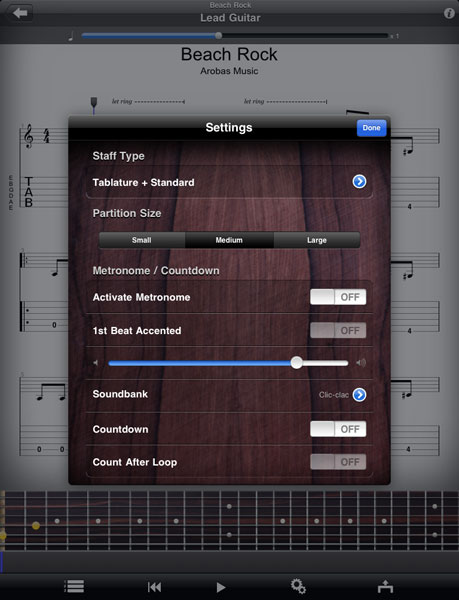Image resolution: width=459 pixels, height=600 pixels.
Task: Rewind to the beginning
Action: click(x=154, y=587)
